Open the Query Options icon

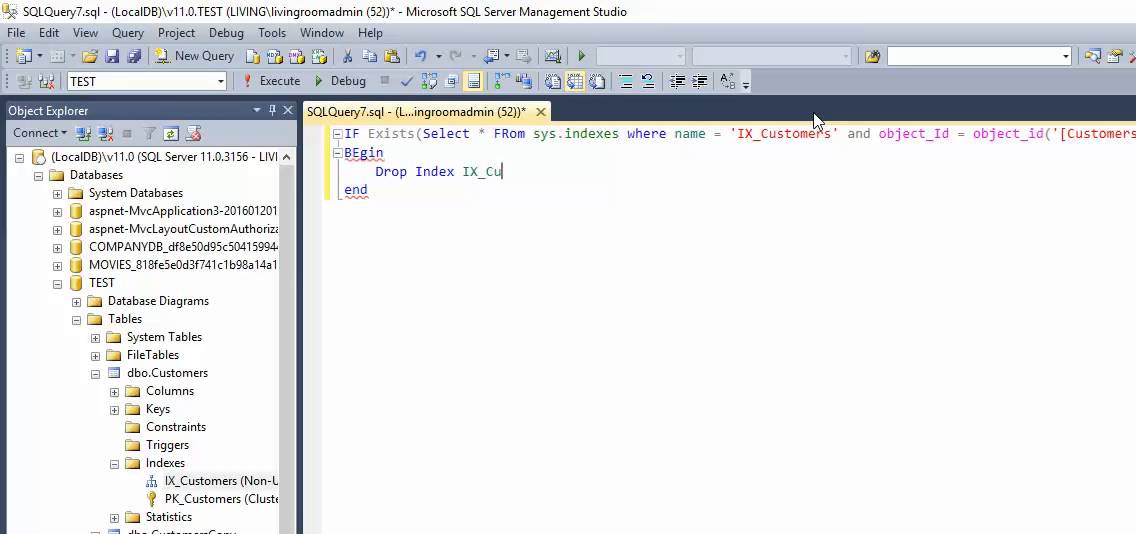(451, 81)
